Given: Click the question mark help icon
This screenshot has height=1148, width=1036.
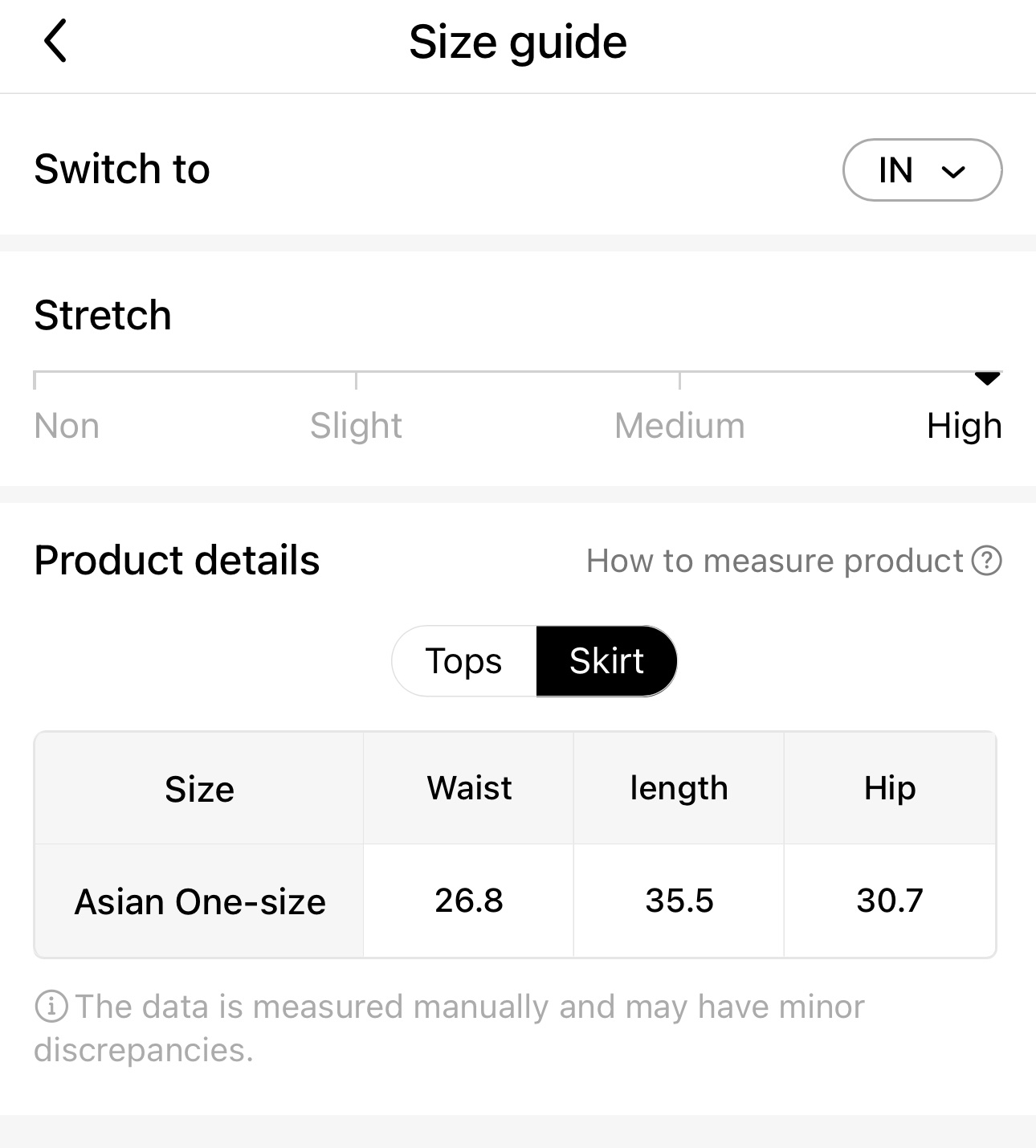Looking at the screenshot, I should pyautogui.click(x=986, y=561).
